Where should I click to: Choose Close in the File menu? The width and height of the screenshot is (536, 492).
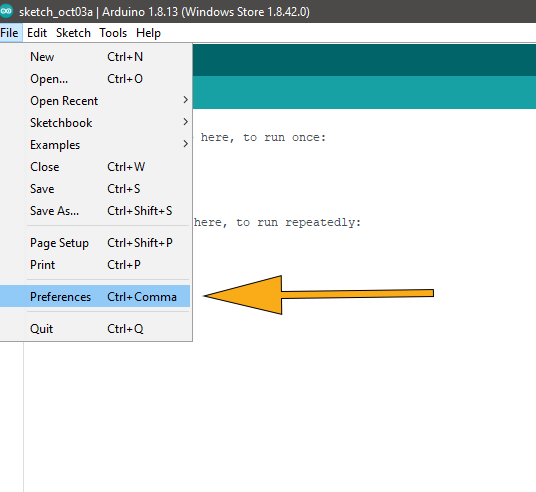(x=95, y=167)
